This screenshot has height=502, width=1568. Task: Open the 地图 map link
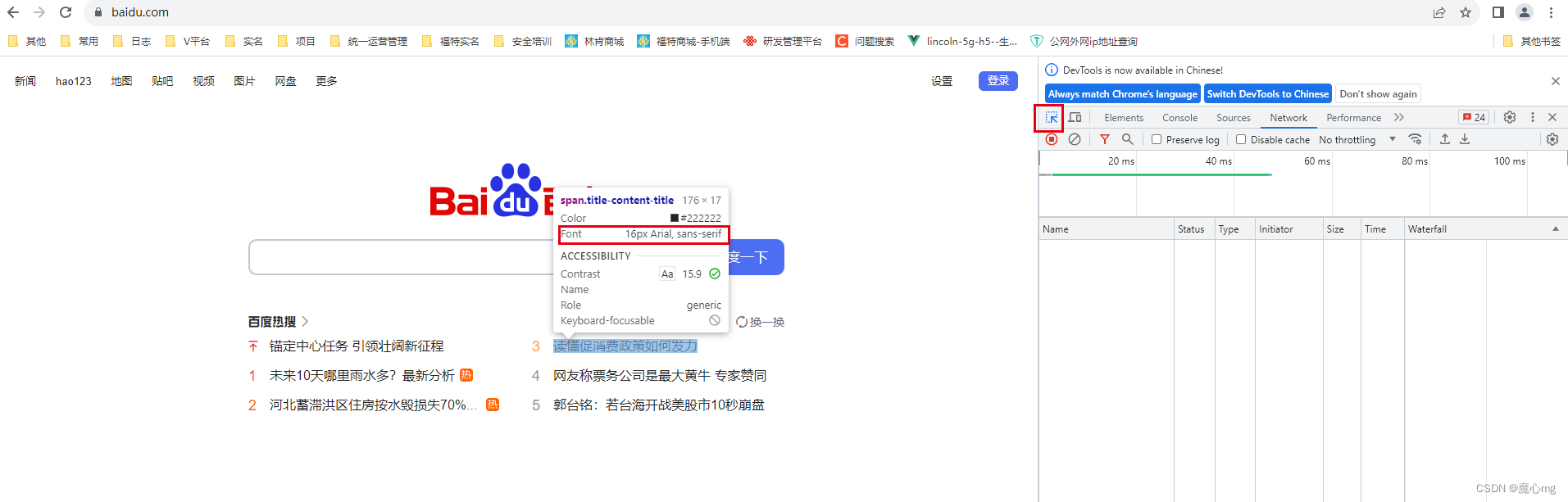pos(121,81)
